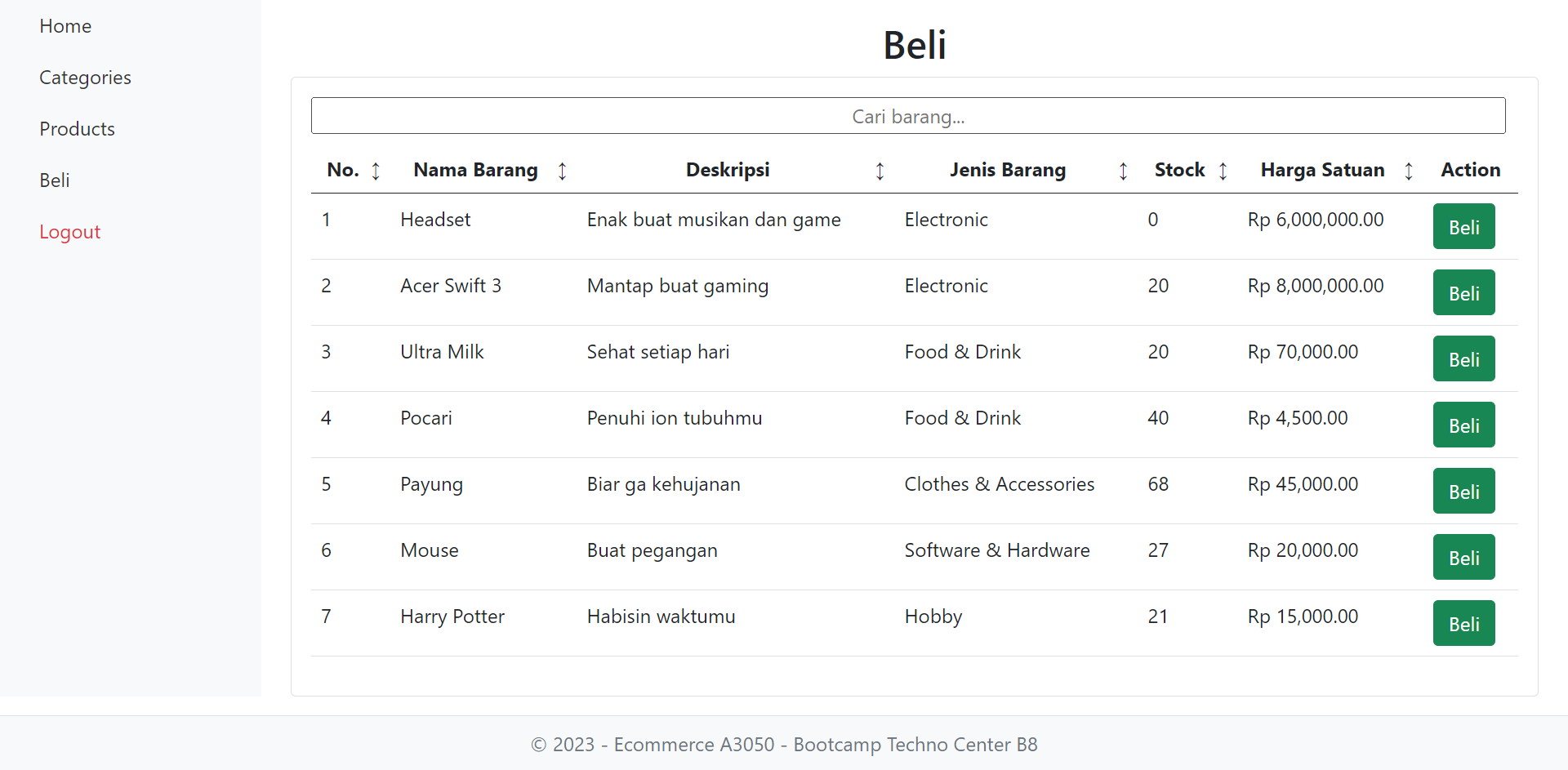Click Beli button for Pocari
The width and height of the screenshot is (1568, 770).
pos(1463,425)
